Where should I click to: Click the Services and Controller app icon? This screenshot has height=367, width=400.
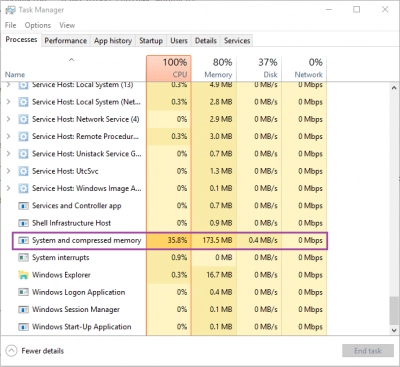23,206
